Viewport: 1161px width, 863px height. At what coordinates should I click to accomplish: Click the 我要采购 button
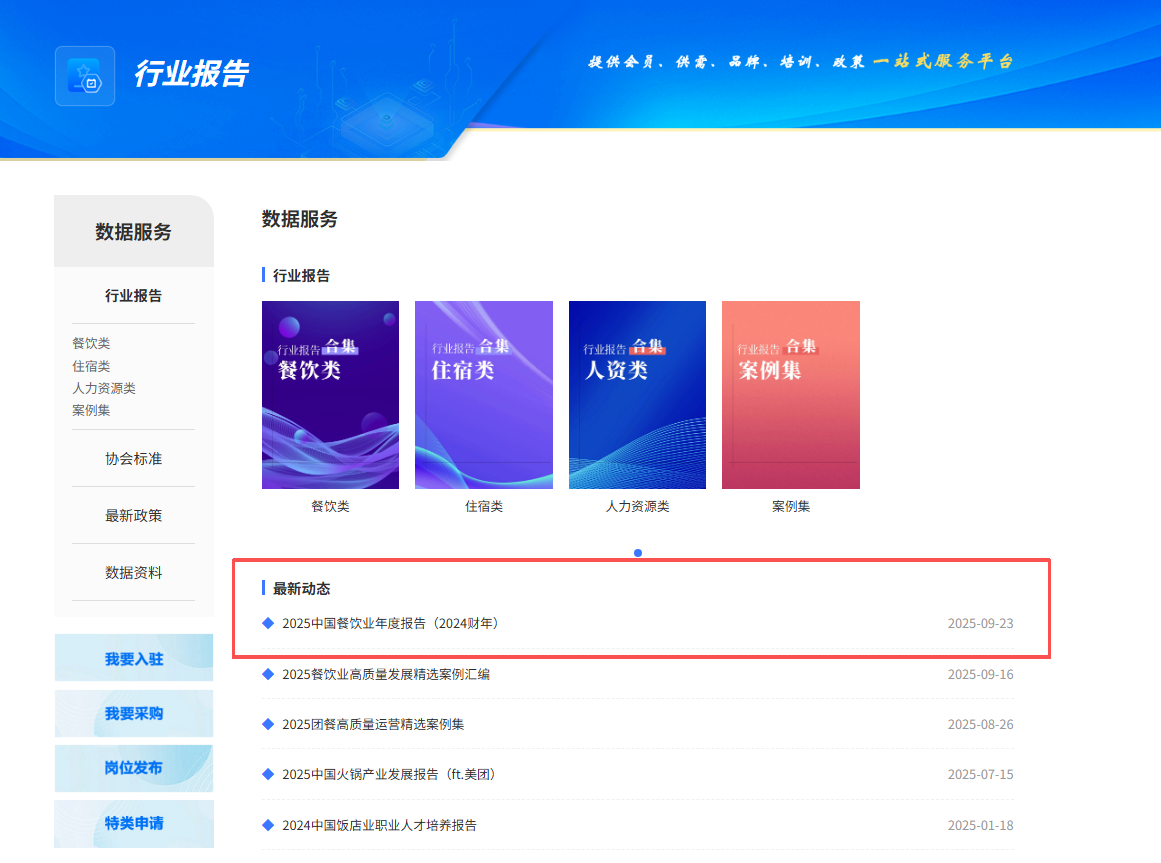click(x=134, y=714)
